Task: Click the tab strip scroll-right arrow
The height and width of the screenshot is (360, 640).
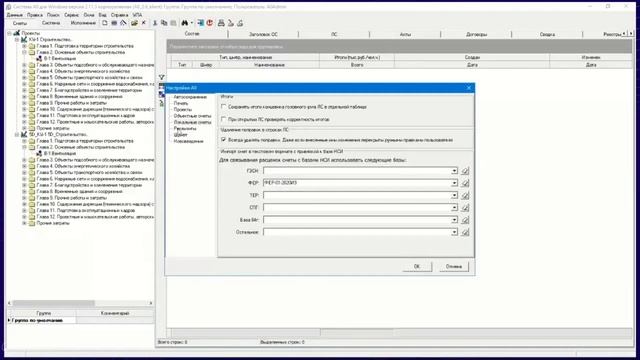Action: (x=631, y=34)
